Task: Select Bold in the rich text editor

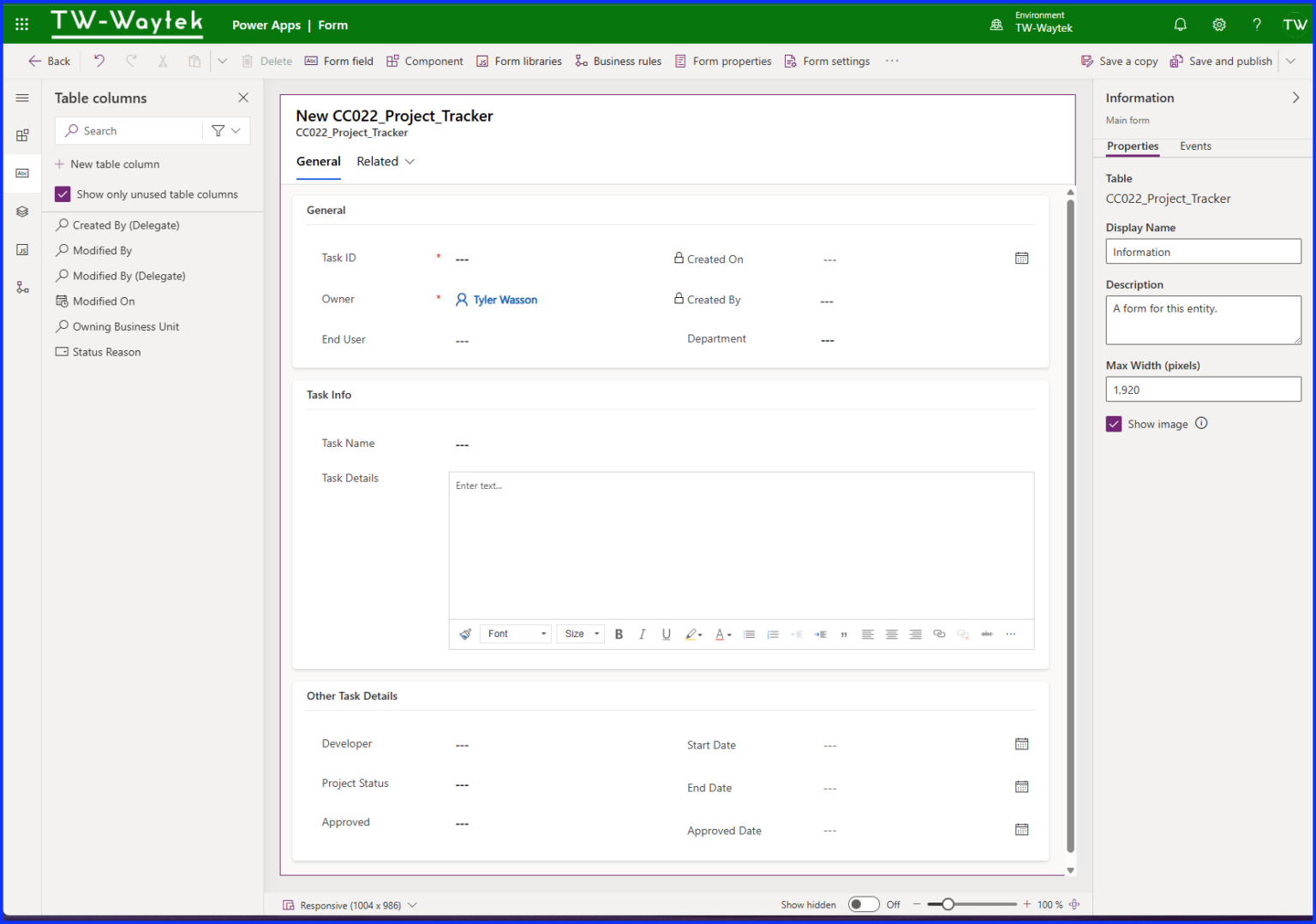Action: 619,634
